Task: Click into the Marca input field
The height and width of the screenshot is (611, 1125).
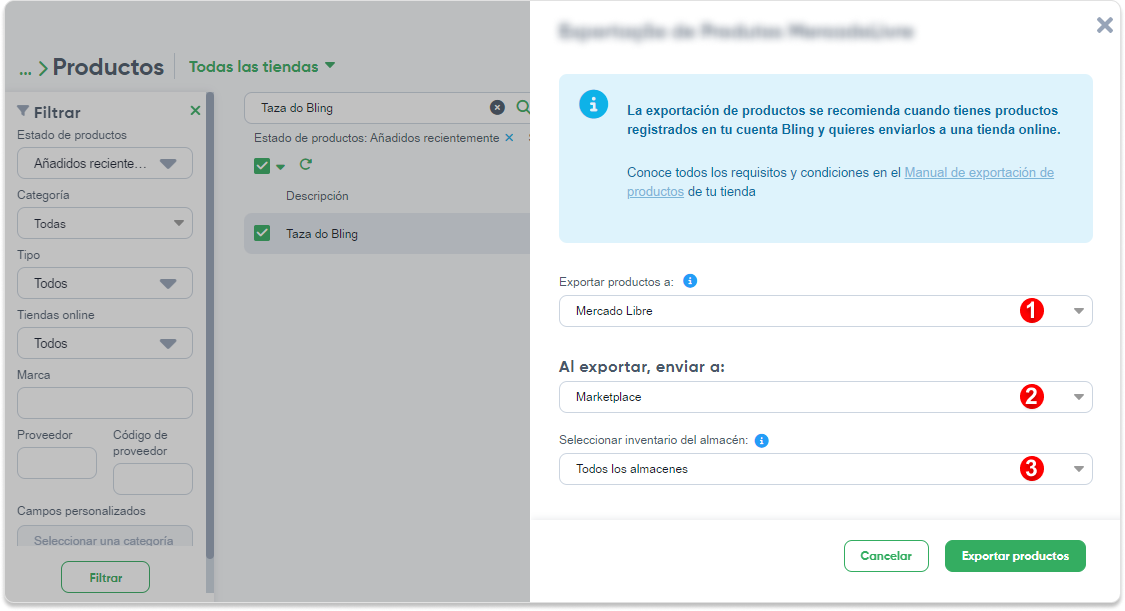Action: click(x=105, y=403)
